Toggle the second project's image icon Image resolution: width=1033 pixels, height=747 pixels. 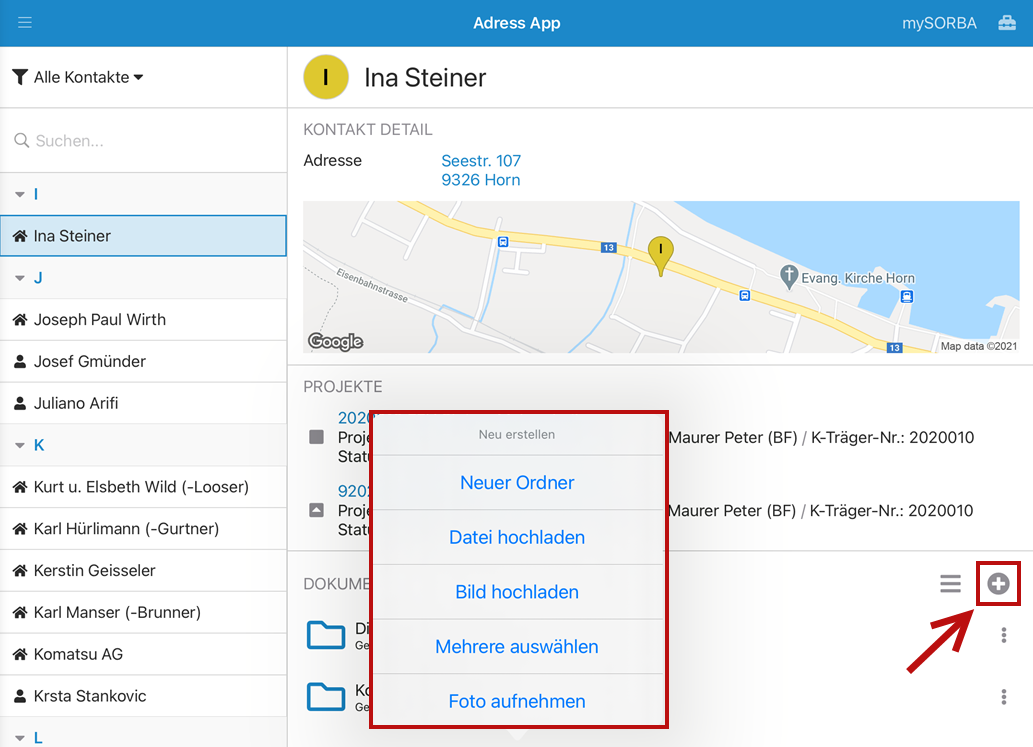click(x=316, y=510)
